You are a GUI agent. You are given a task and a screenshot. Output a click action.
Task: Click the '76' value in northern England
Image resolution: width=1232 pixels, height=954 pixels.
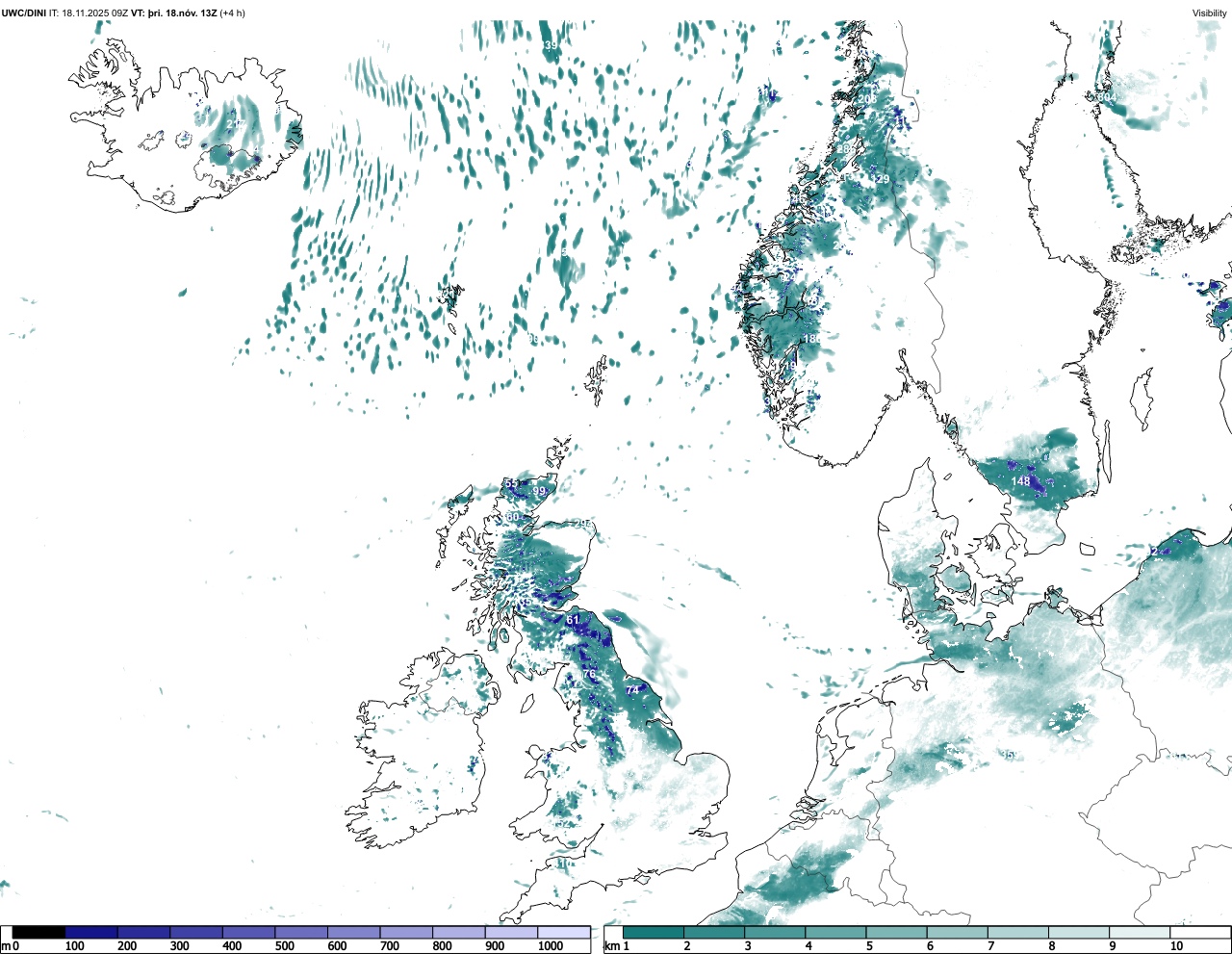[x=590, y=674]
